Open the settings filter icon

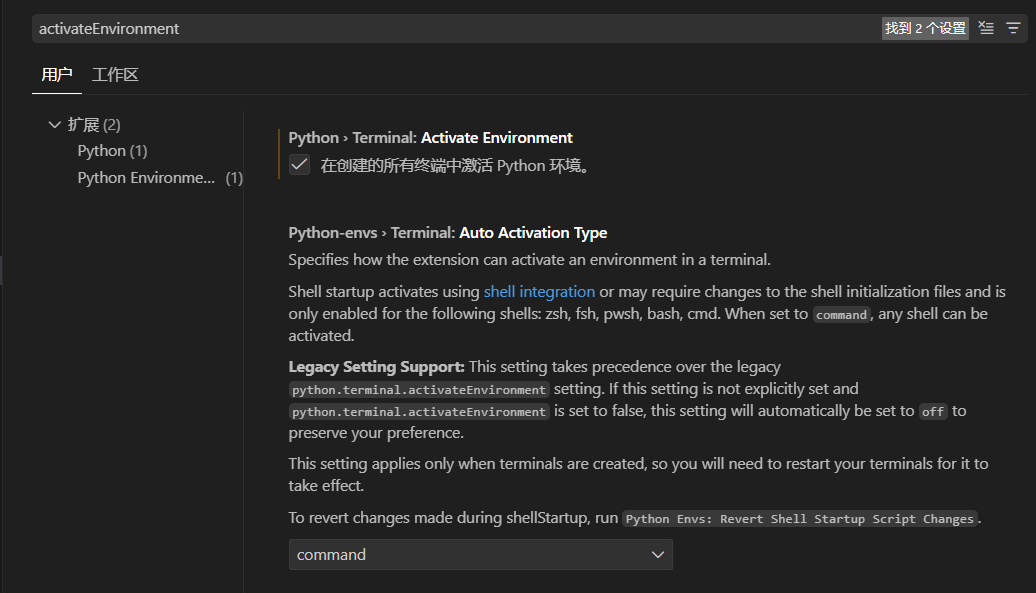click(1013, 28)
